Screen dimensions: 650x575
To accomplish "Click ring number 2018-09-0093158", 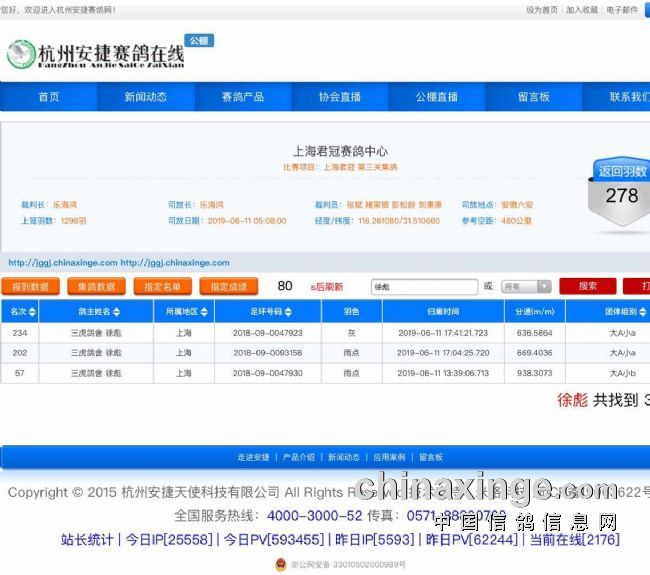I will coord(268,353).
